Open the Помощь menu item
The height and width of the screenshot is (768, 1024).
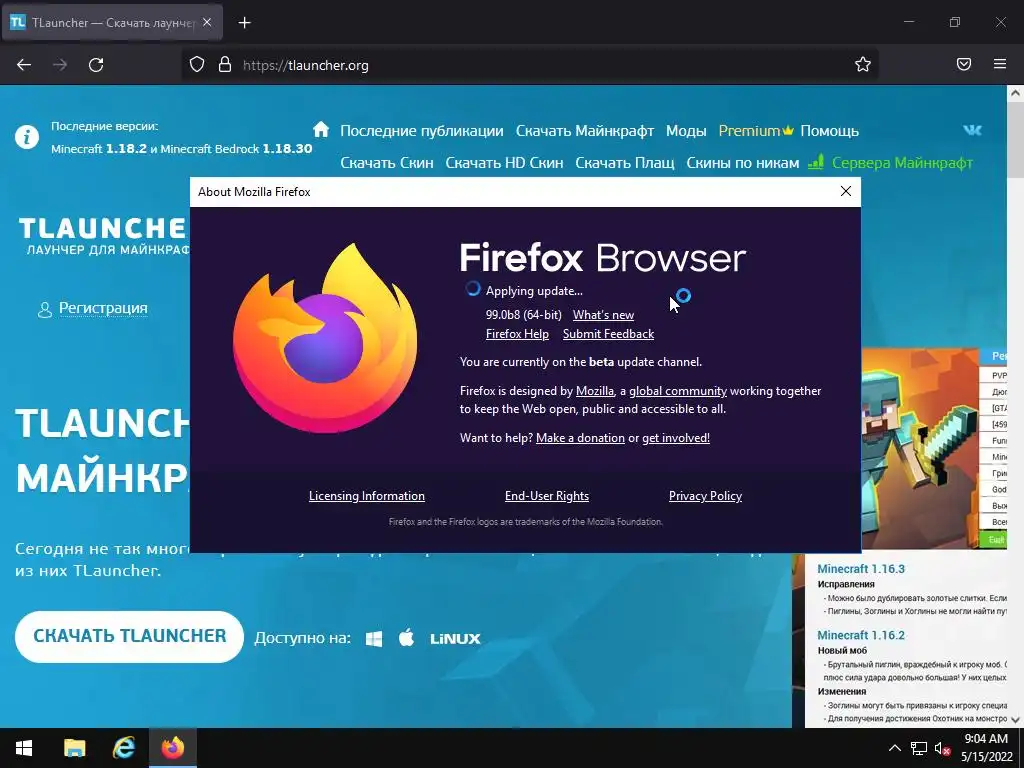pyautogui.click(x=829, y=131)
